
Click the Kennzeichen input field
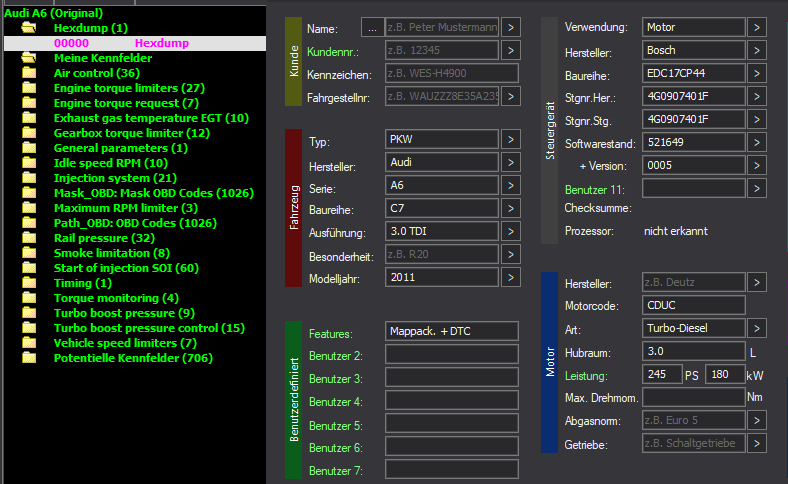click(x=452, y=73)
